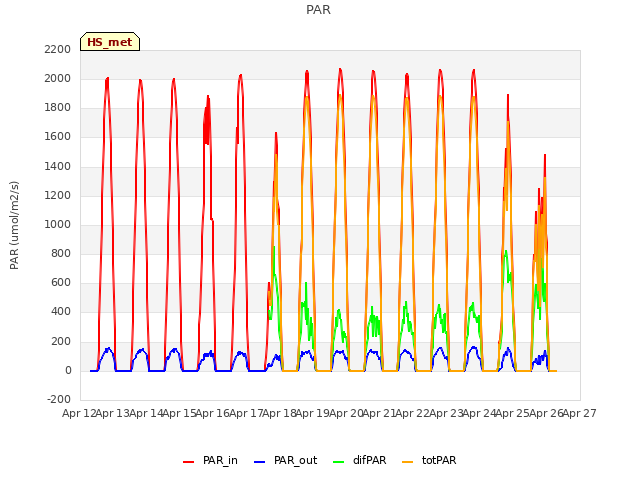This screenshot has width=640, height=480.
Task: Select the HS_met annotation label
Action: point(110,42)
